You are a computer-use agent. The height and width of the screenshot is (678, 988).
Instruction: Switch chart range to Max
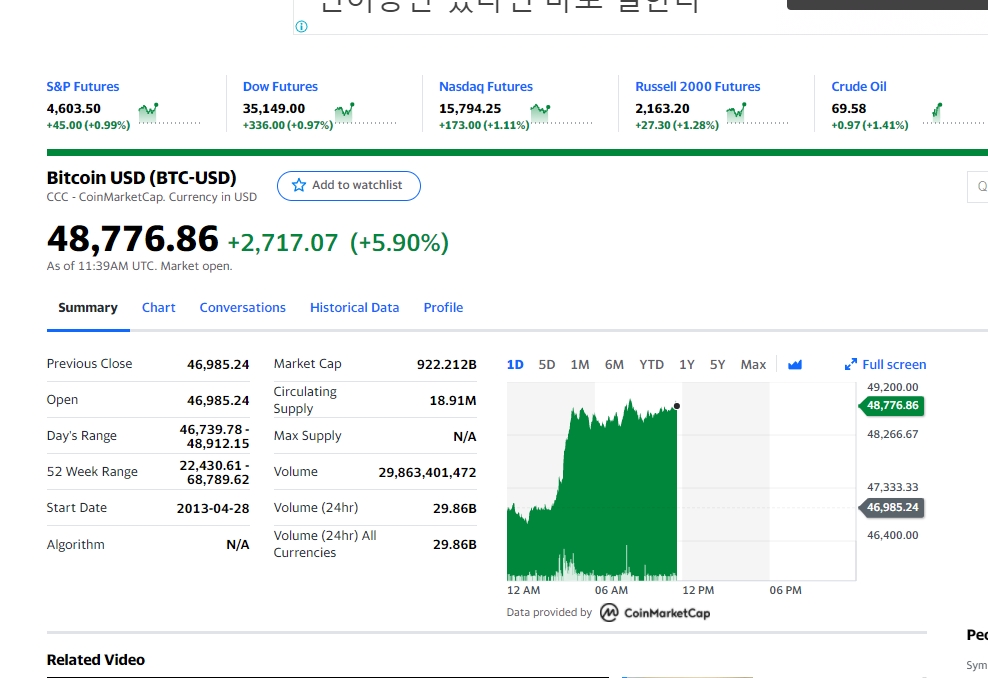coord(753,364)
